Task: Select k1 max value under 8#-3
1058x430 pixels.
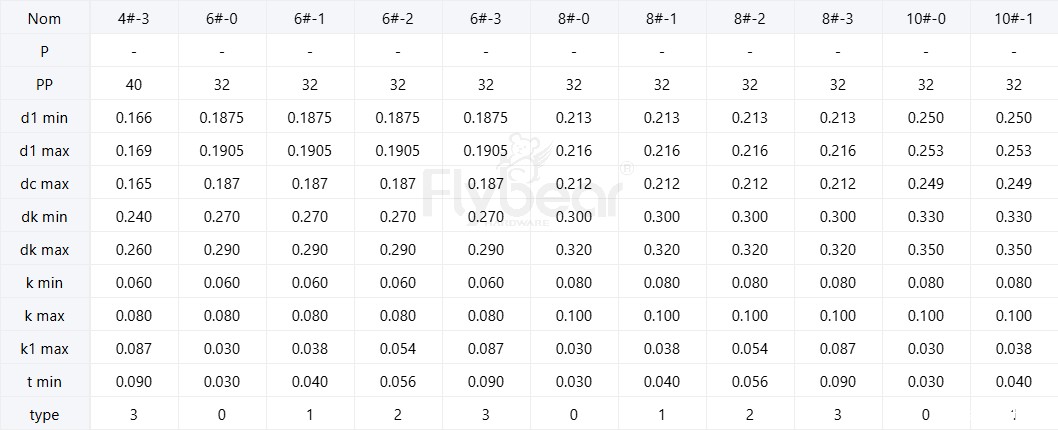Action: pos(838,349)
